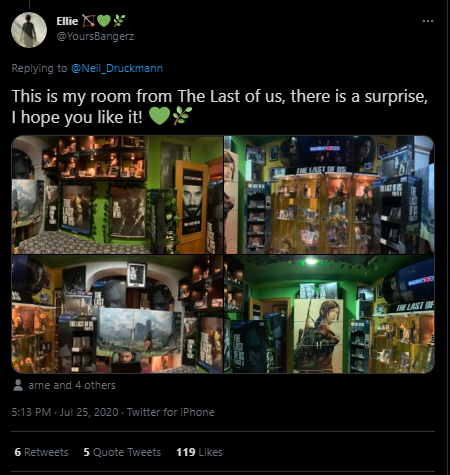450x475 pixels.
Task: Show arne and 4 others tagged
Action: 72,385
